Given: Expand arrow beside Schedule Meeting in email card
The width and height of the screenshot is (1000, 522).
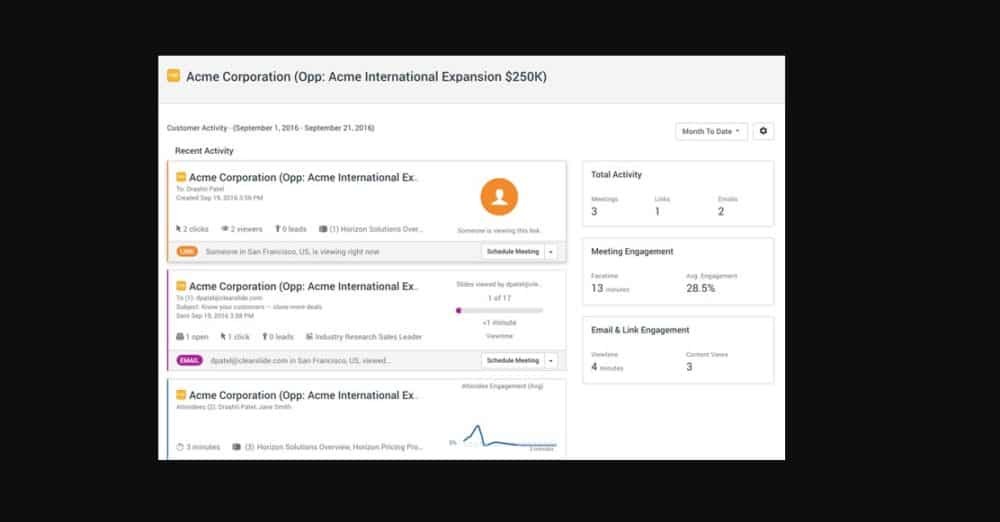Looking at the screenshot, I should pyautogui.click(x=551, y=360).
